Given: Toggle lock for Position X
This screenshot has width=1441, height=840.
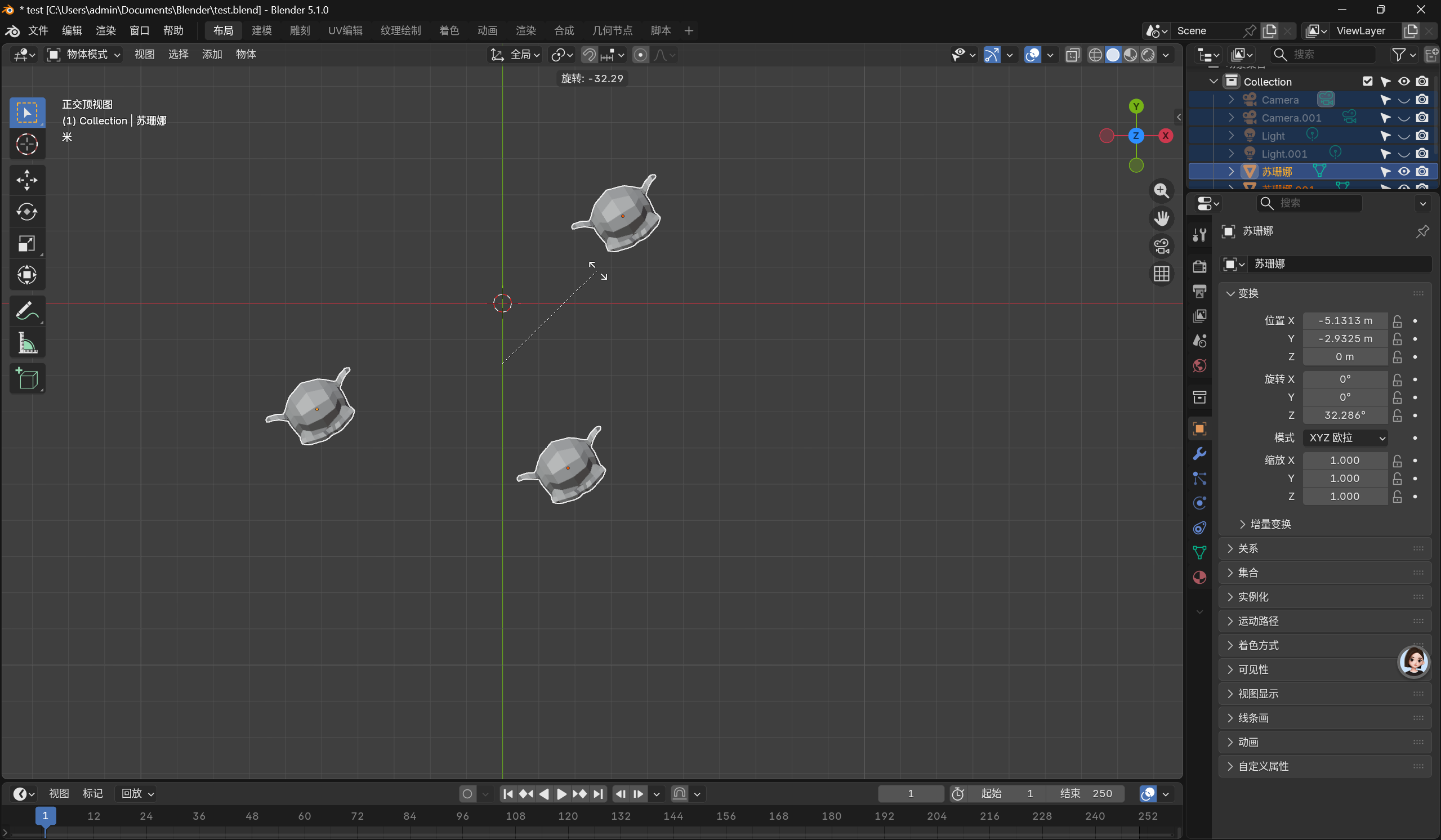Looking at the screenshot, I should point(1397,321).
